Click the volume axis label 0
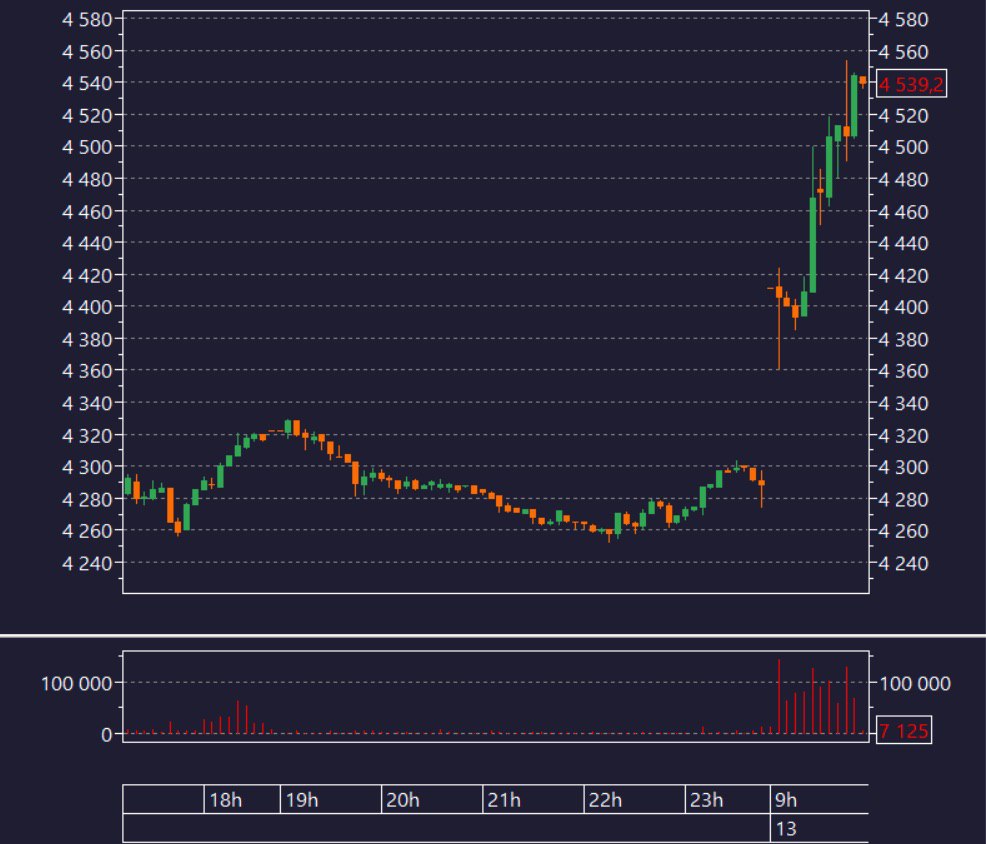The width and height of the screenshot is (986, 844). point(107,735)
